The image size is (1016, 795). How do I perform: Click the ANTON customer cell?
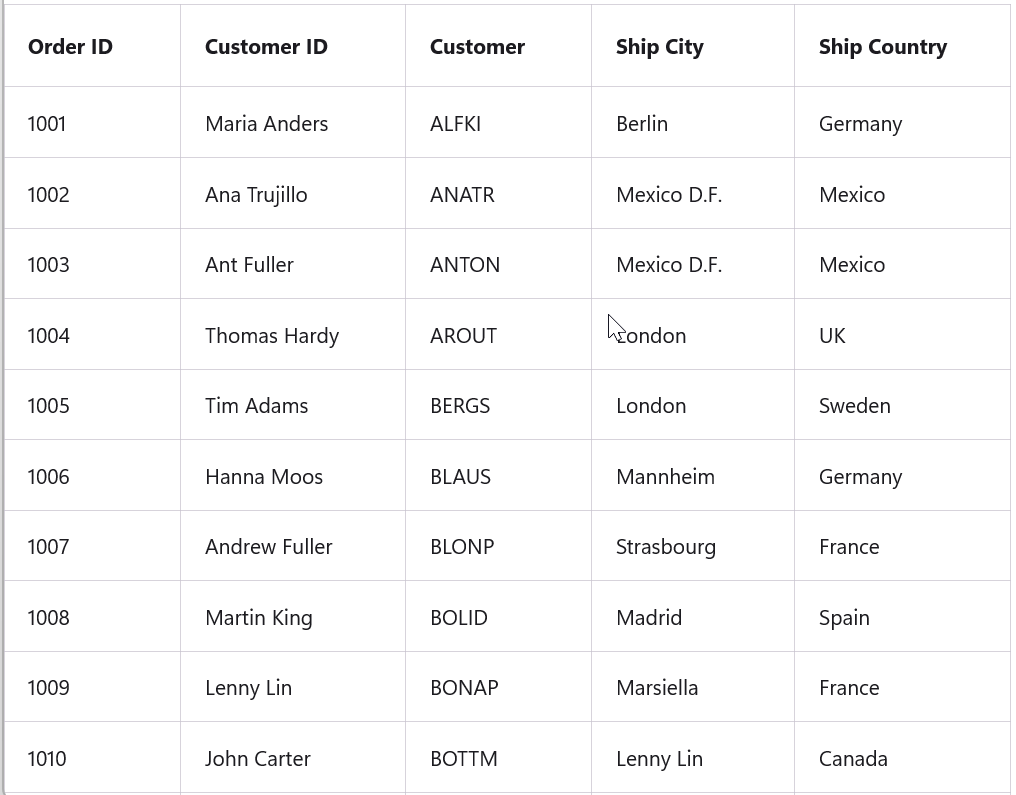[x=465, y=265]
